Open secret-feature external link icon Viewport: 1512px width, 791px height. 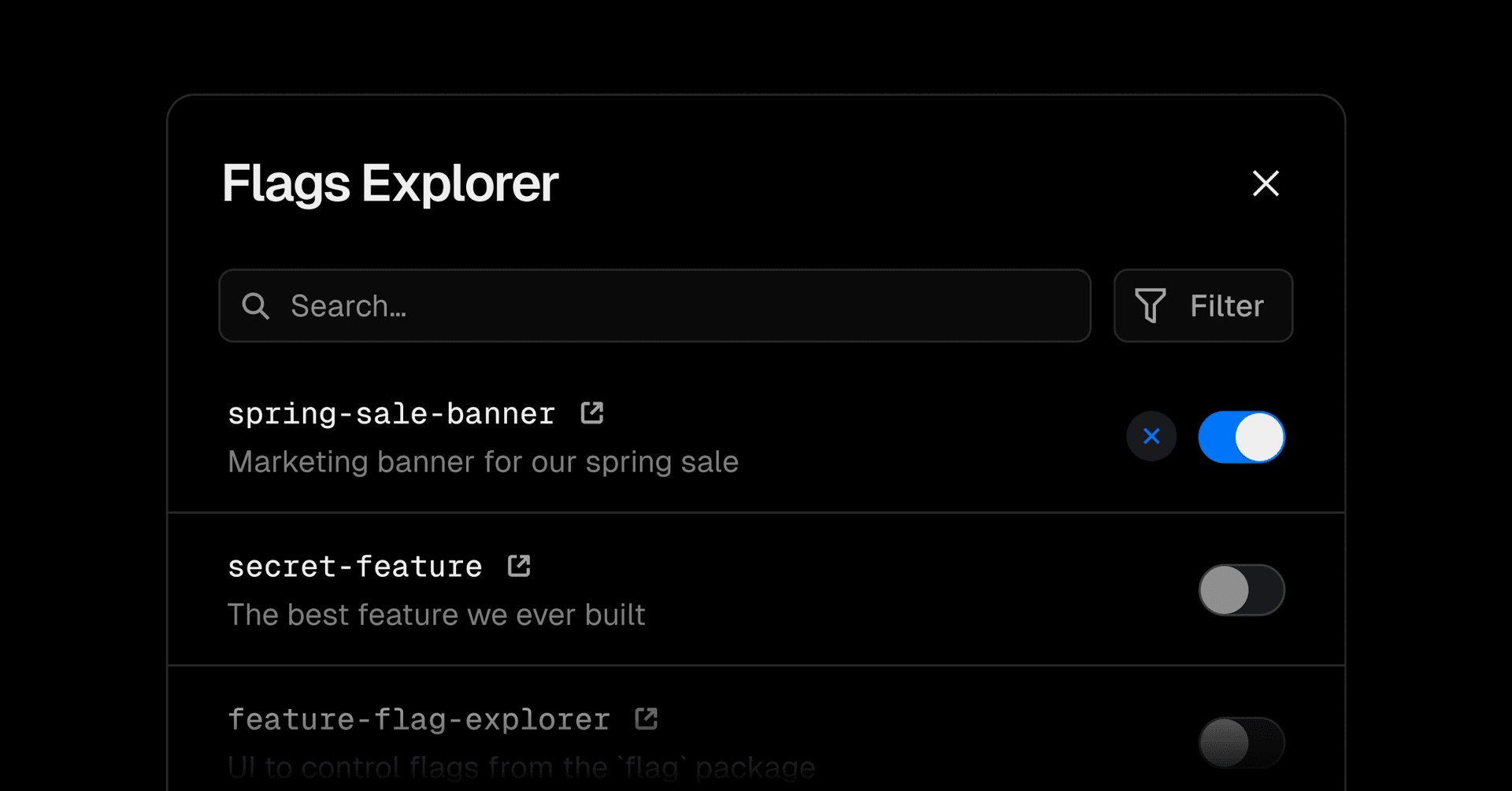[x=519, y=566]
